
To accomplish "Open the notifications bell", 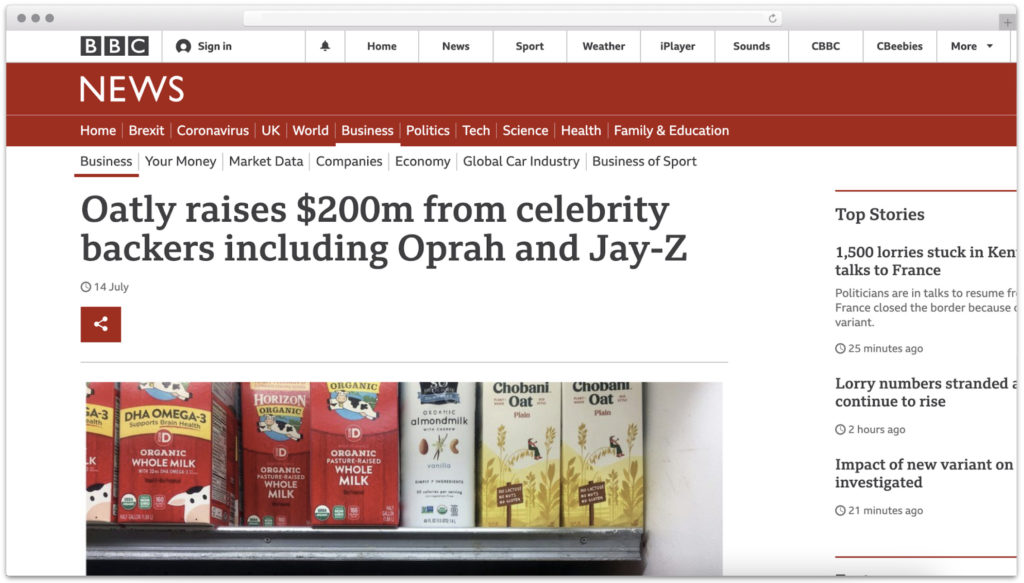I will point(325,46).
